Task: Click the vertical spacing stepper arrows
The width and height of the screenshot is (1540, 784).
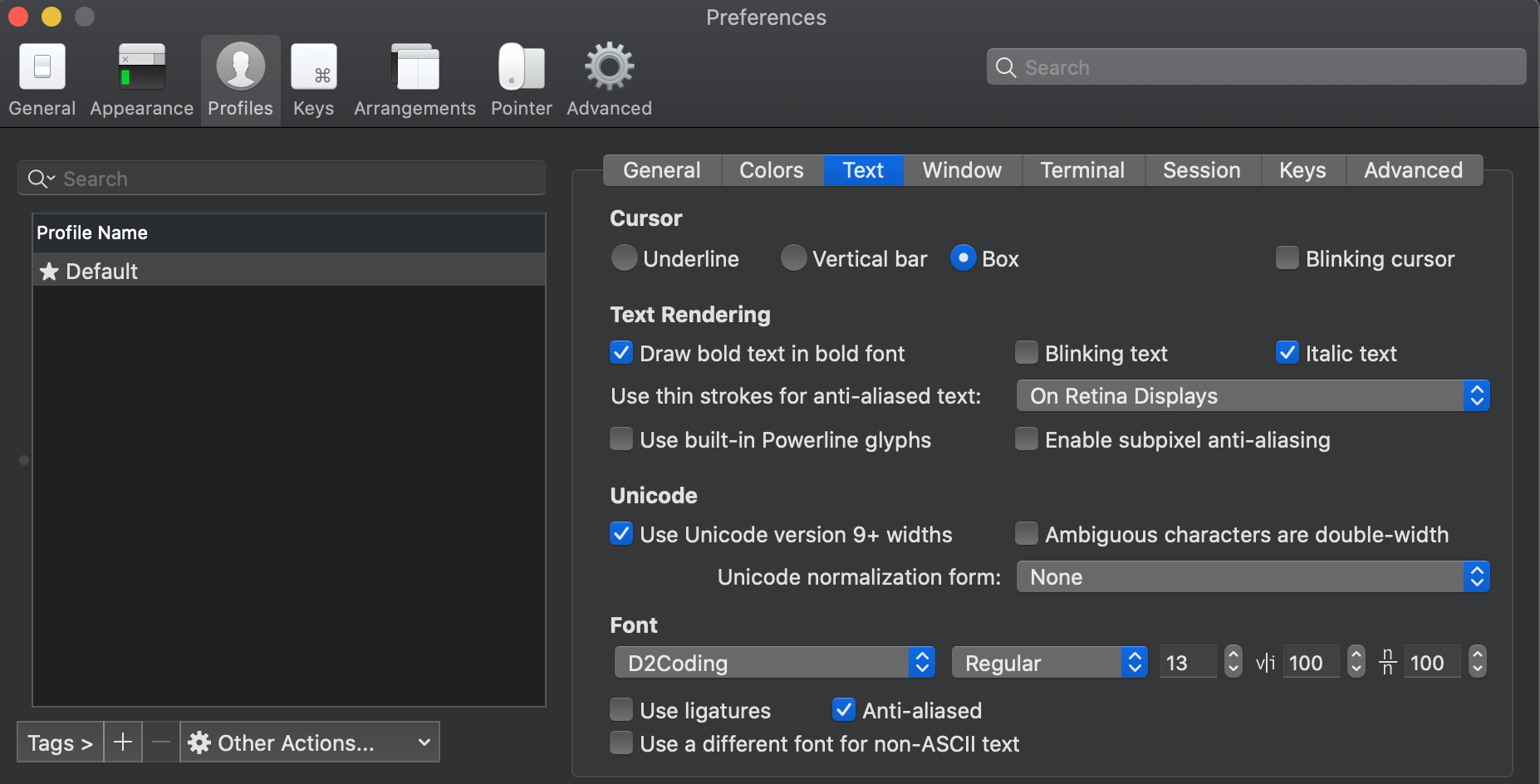Action: pyautogui.click(x=1478, y=662)
